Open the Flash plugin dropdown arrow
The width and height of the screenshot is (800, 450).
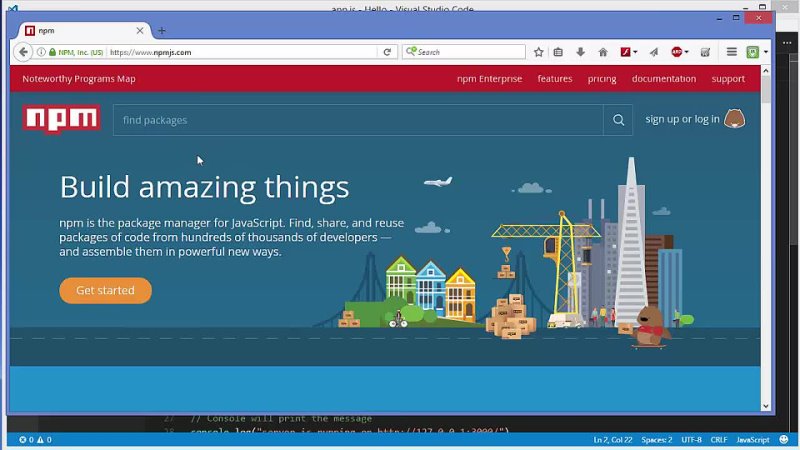[635, 52]
